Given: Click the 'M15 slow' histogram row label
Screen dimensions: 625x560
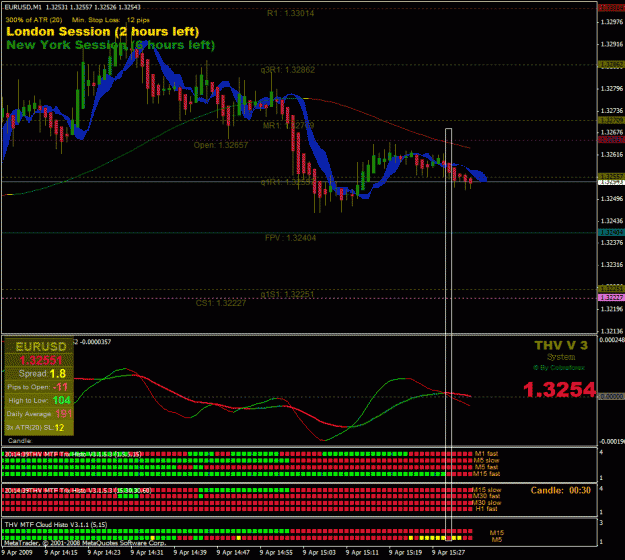Looking at the screenshot, I should click(486, 490).
